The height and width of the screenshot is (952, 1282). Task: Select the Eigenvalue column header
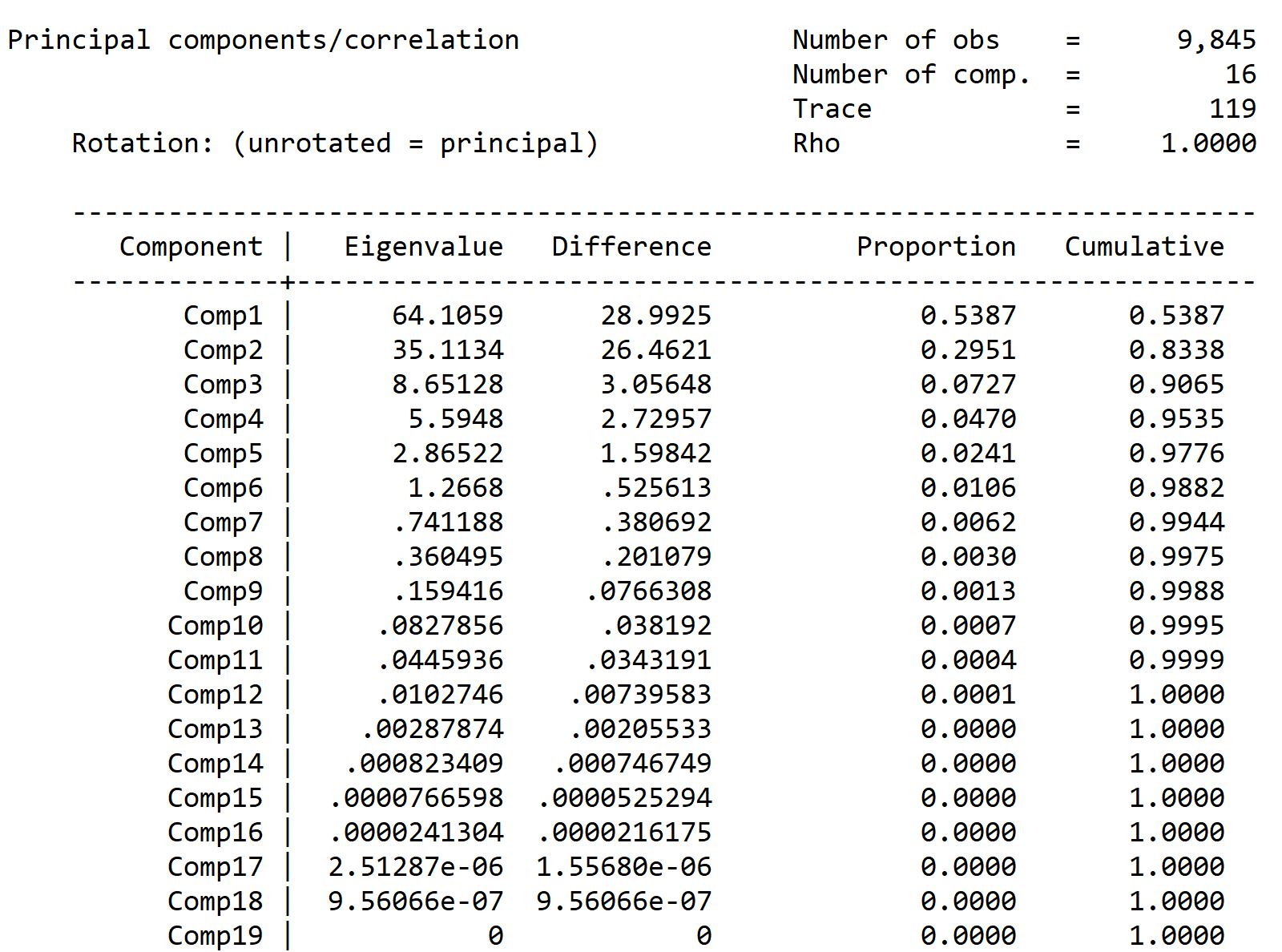(424, 247)
